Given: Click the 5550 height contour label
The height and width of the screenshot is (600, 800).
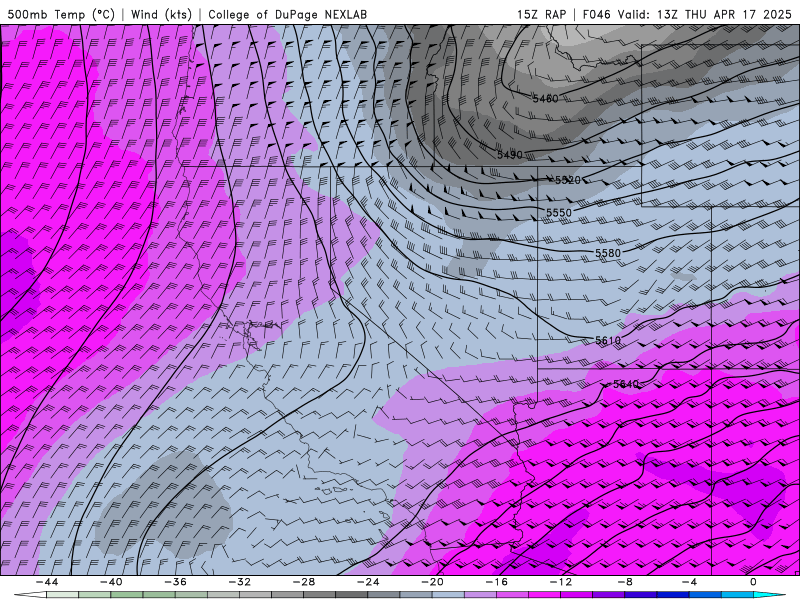Looking at the screenshot, I should [x=559, y=213].
